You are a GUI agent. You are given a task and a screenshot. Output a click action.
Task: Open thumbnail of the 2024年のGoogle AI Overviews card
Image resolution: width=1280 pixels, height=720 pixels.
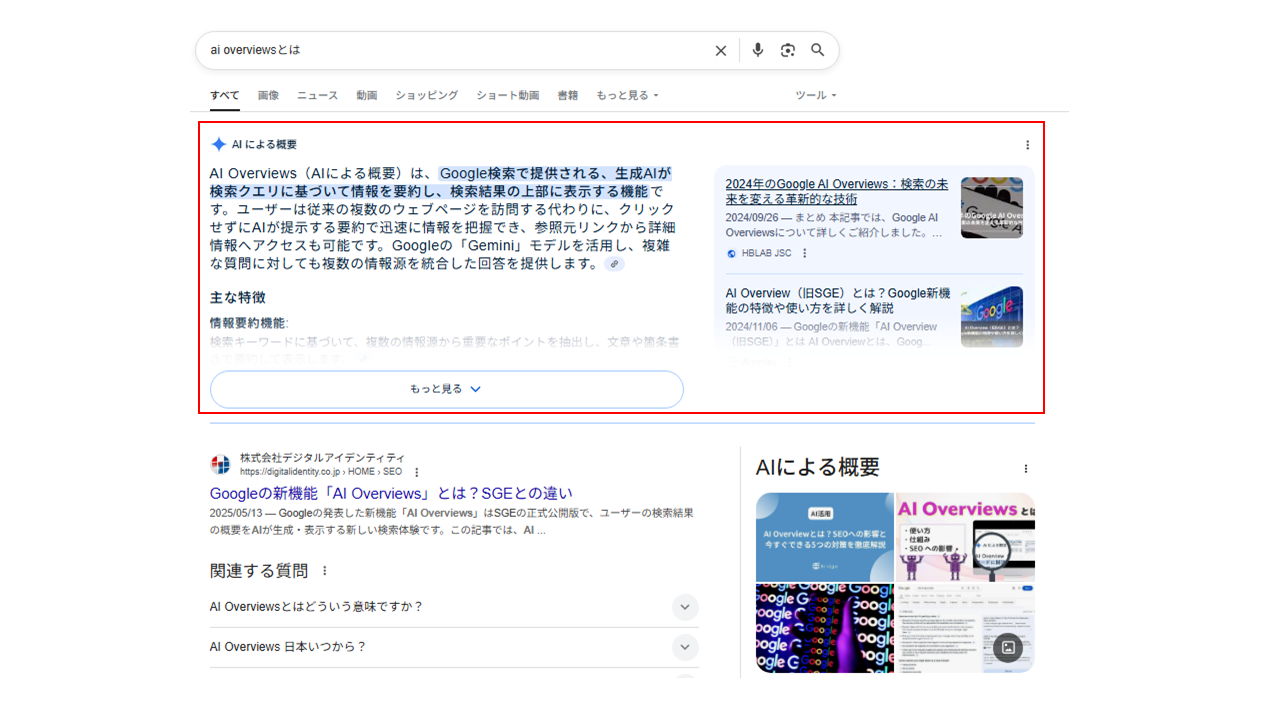[x=992, y=208]
